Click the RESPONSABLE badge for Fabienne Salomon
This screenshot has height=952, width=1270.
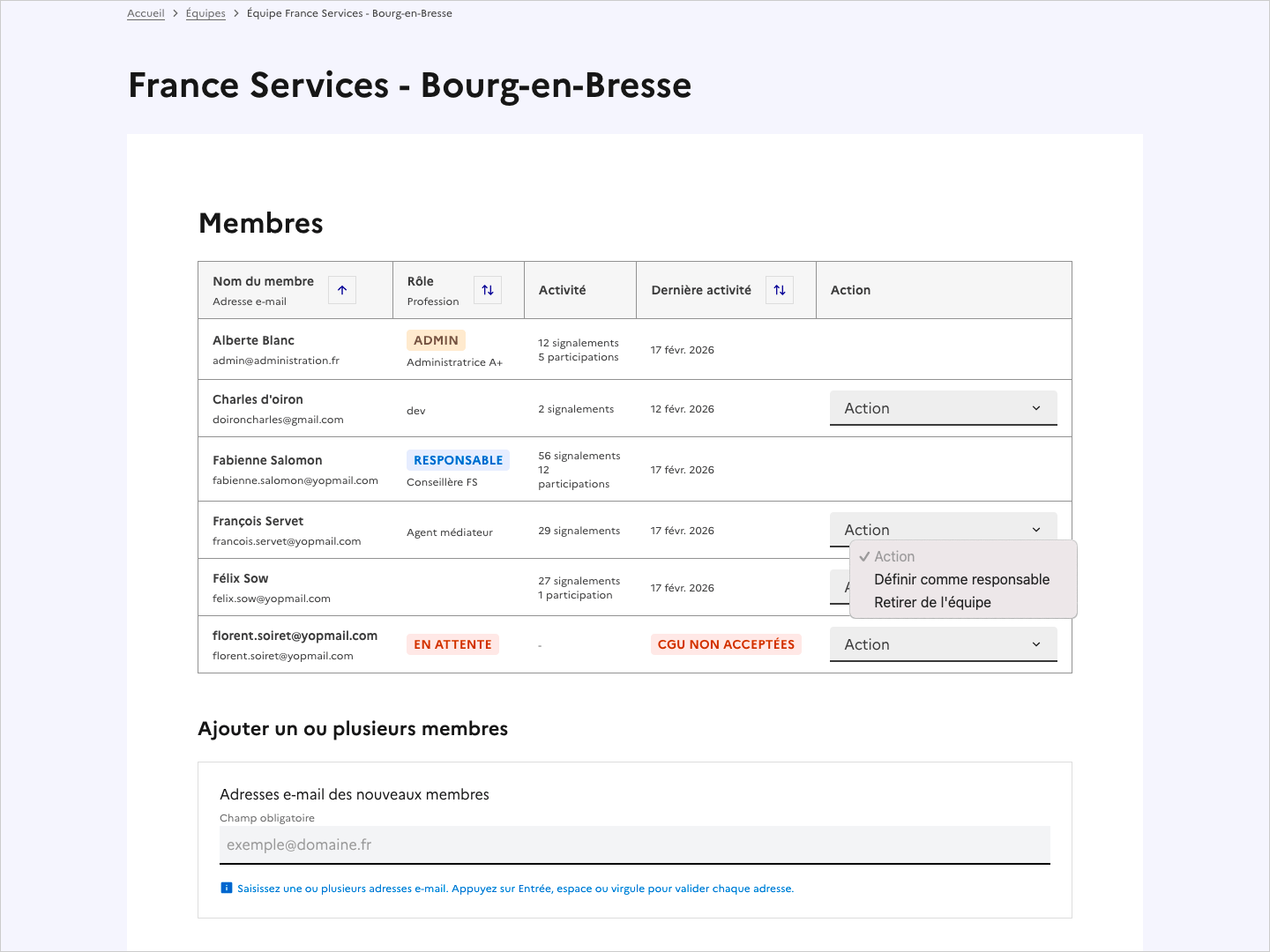click(x=458, y=459)
